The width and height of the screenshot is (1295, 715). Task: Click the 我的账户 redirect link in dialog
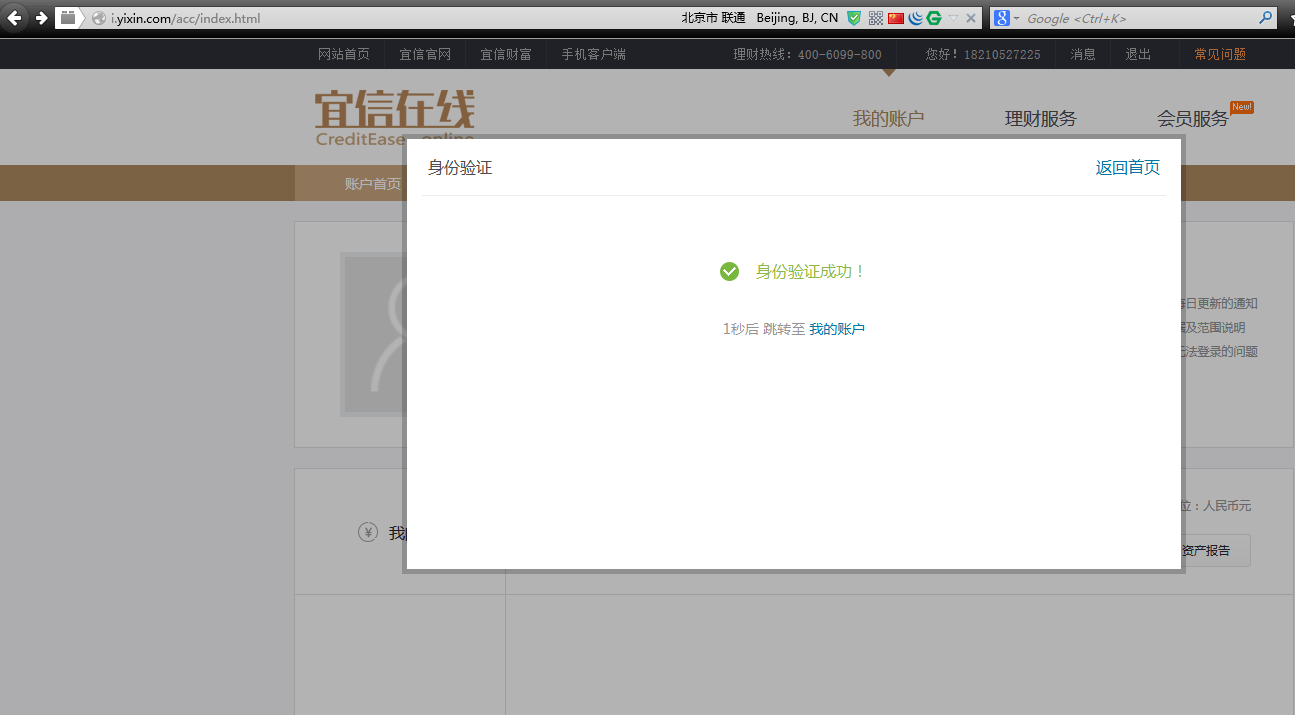(837, 329)
